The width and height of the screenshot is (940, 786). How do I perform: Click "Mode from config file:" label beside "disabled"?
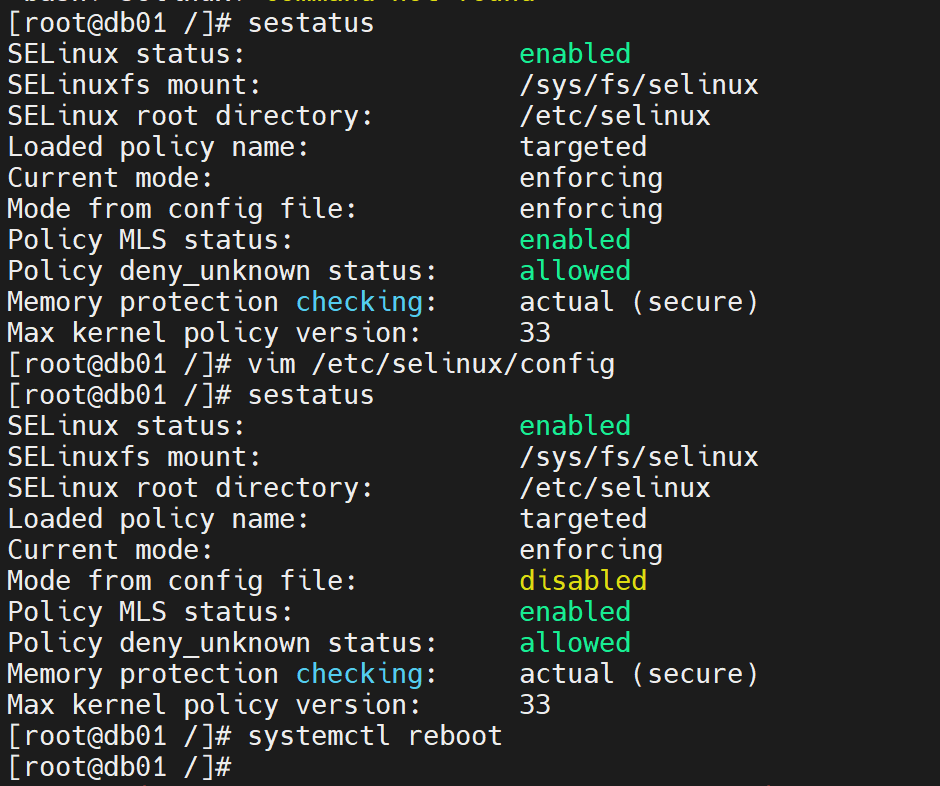pos(182,581)
